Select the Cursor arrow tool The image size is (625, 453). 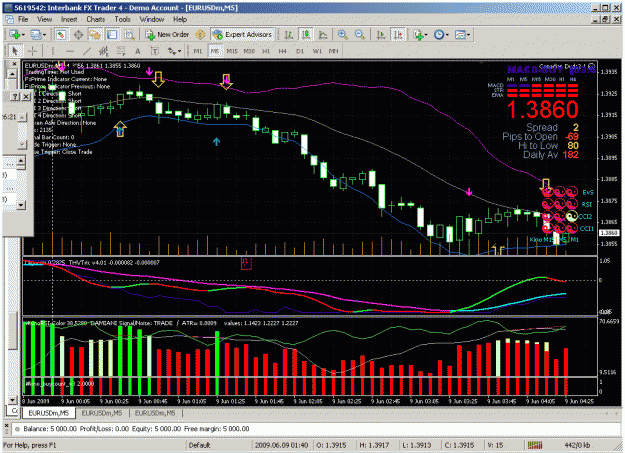(15, 51)
